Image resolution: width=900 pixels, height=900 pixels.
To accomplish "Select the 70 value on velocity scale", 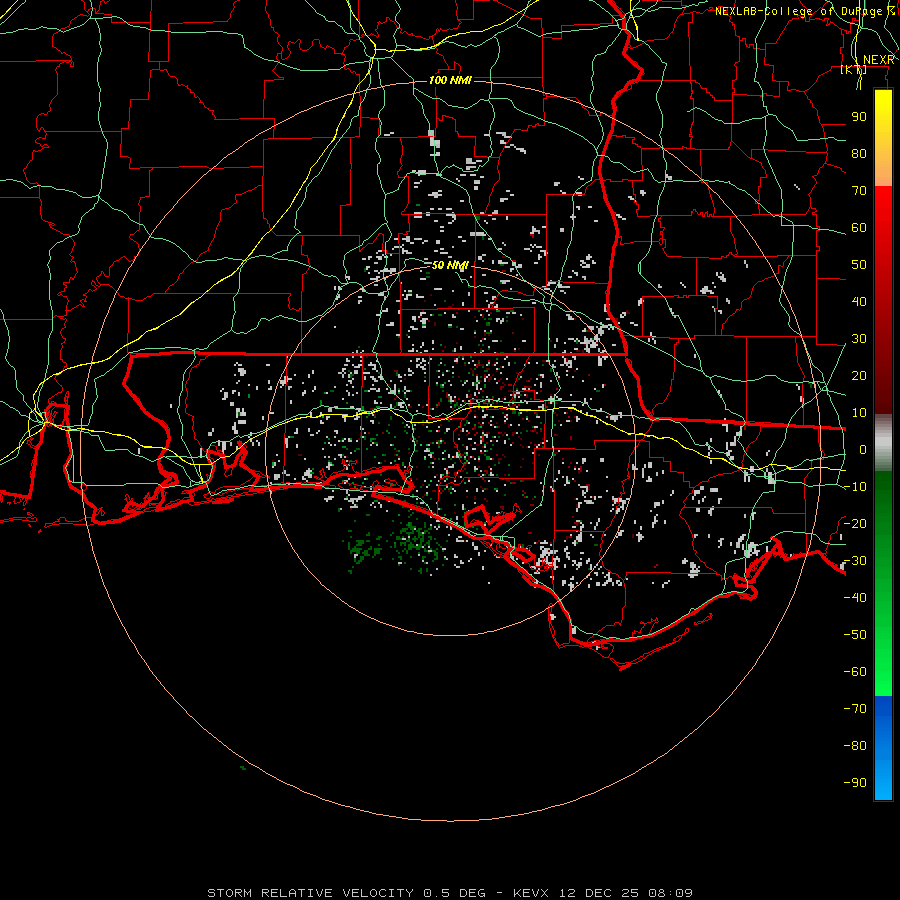I will click(x=859, y=191).
